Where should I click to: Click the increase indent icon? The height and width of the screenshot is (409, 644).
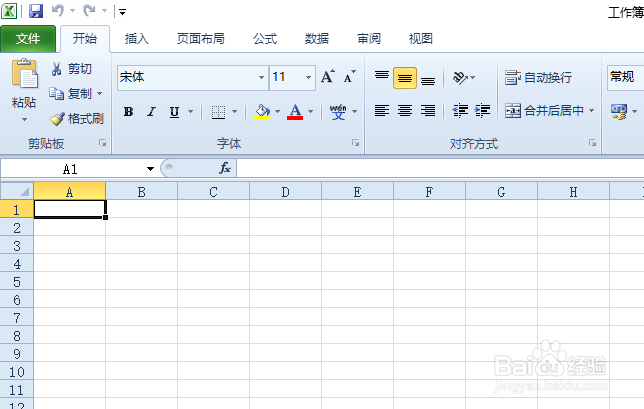click(x=482, y=110)
